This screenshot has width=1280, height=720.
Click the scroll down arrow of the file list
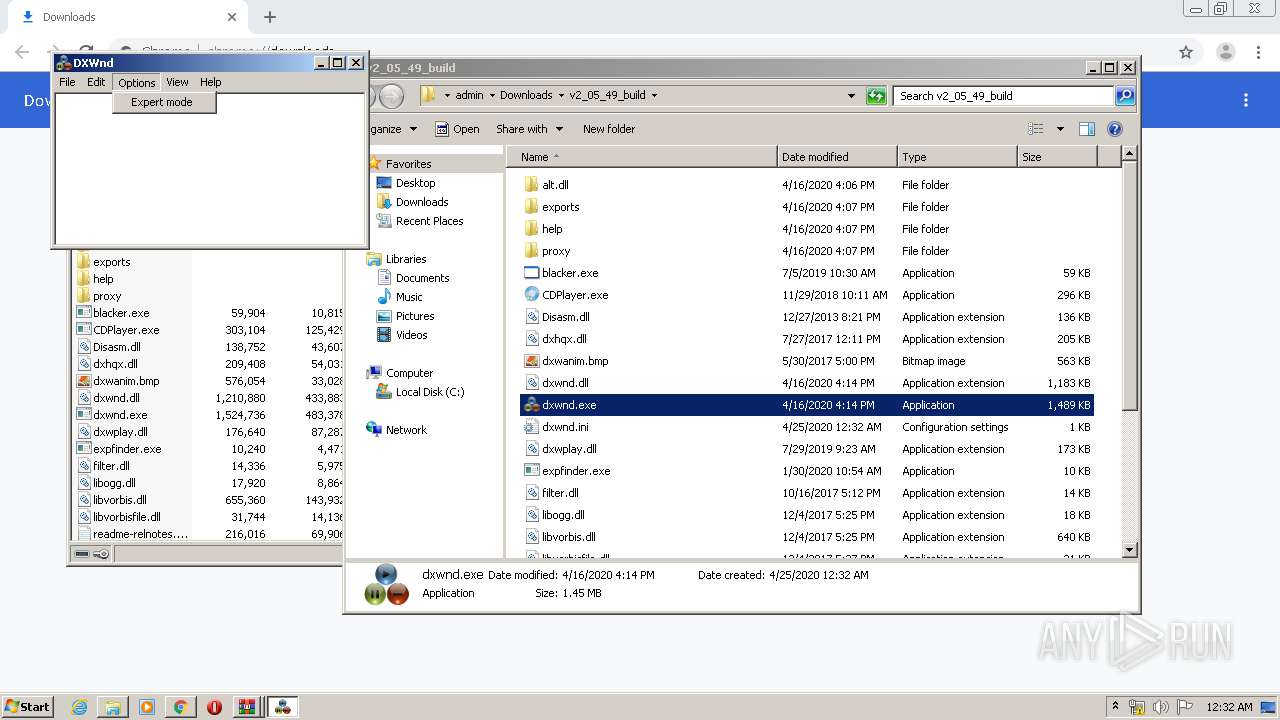(1129, 549)
